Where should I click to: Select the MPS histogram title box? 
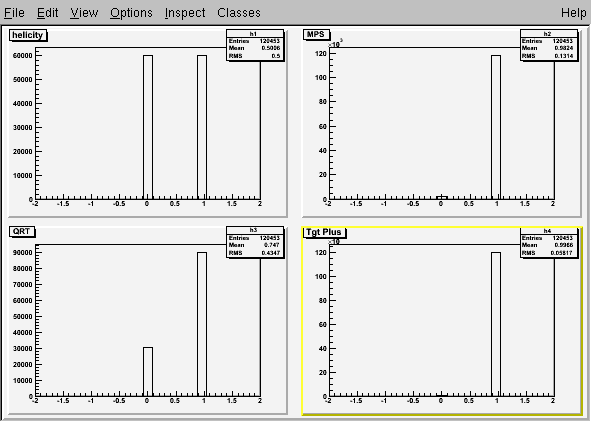click(316, 34)
